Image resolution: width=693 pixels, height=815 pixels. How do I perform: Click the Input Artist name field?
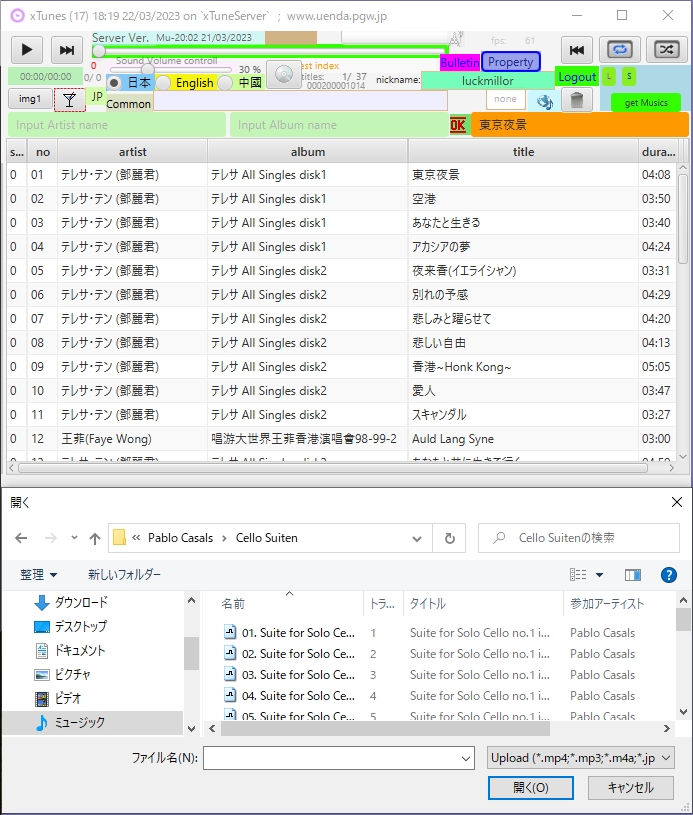[x=117, y=125]
